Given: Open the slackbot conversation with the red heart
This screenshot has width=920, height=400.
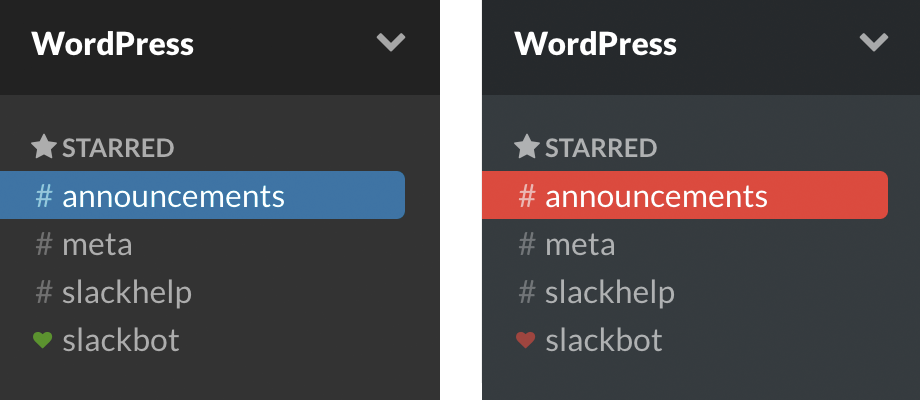Looking at the screenshot, I should (603, 340).
